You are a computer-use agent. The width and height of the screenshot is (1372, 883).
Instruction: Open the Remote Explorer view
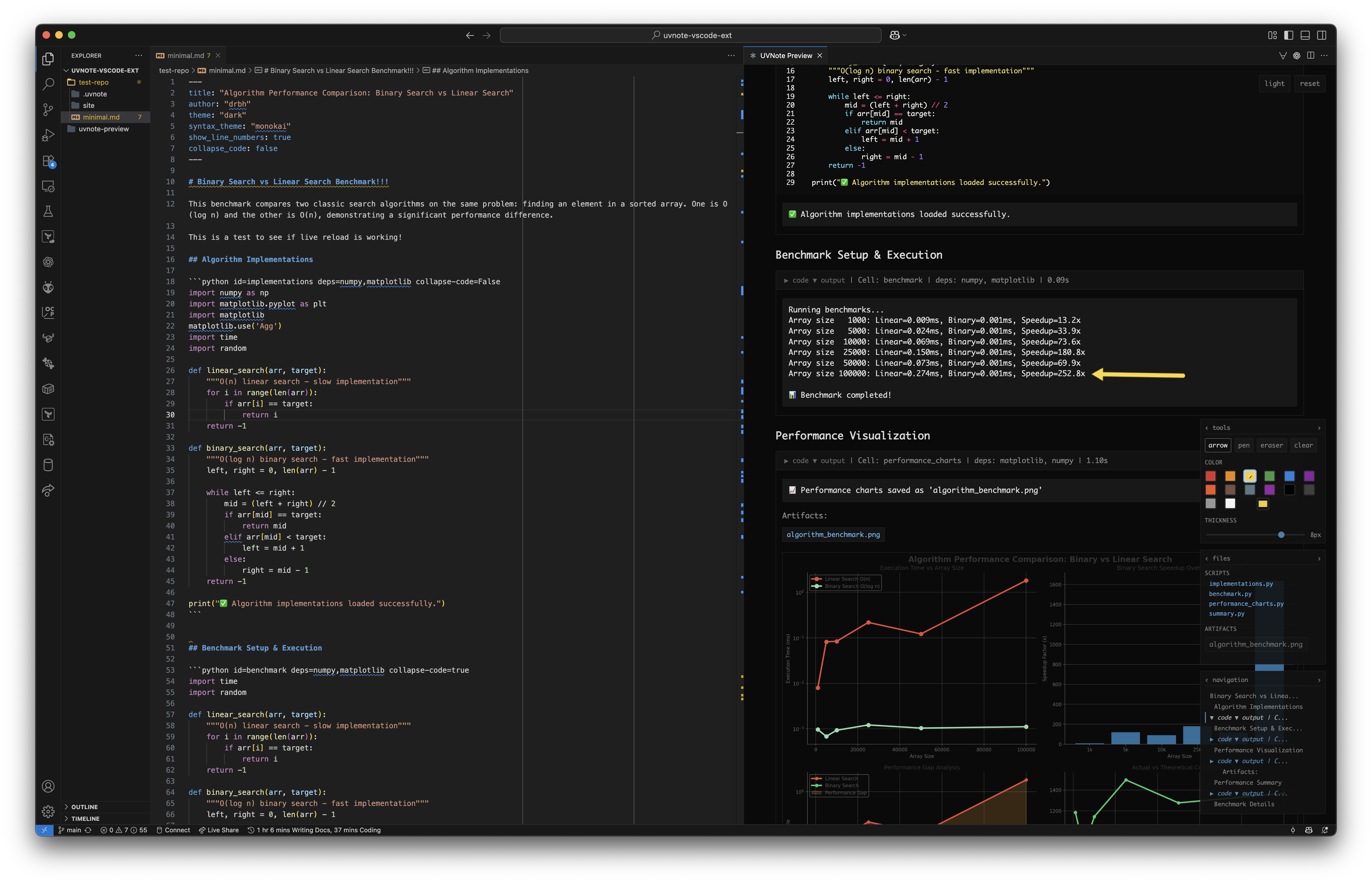click(x=48, y=186)
